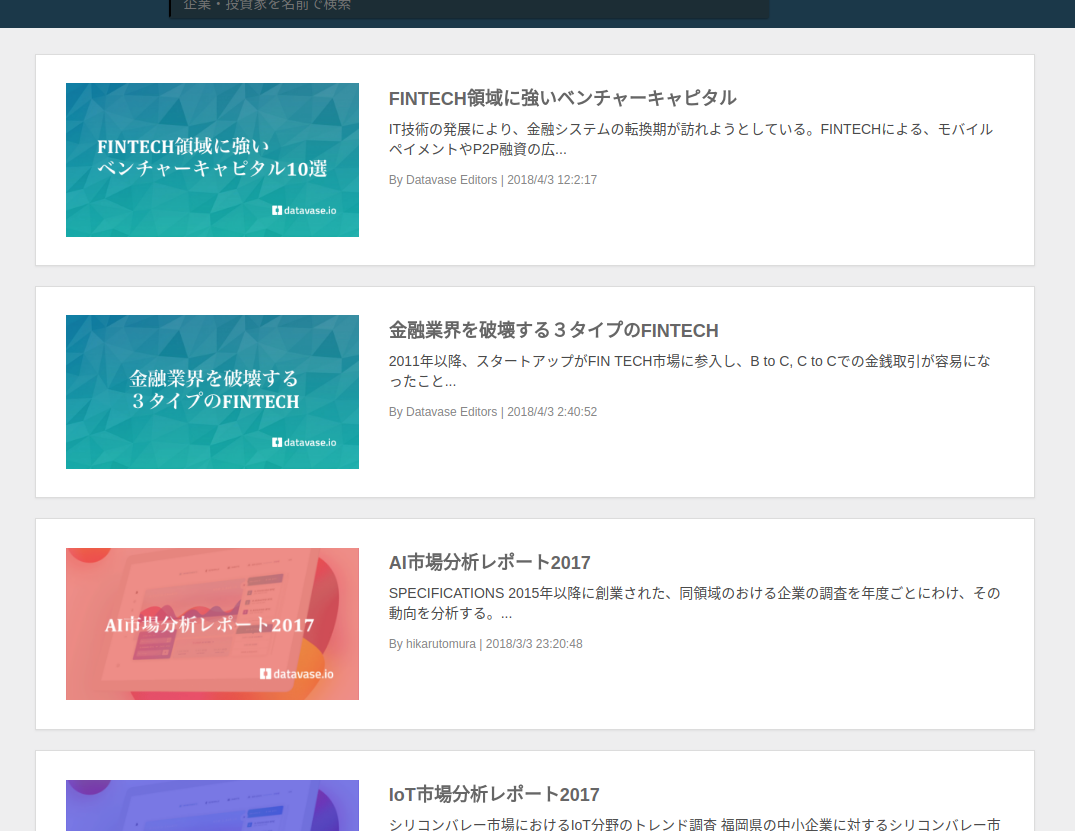Click the excerpt starting シリコンバレー市場におけるIoT
The height and width of the screenshot is (831, 1075).
[x=694, y=823]
